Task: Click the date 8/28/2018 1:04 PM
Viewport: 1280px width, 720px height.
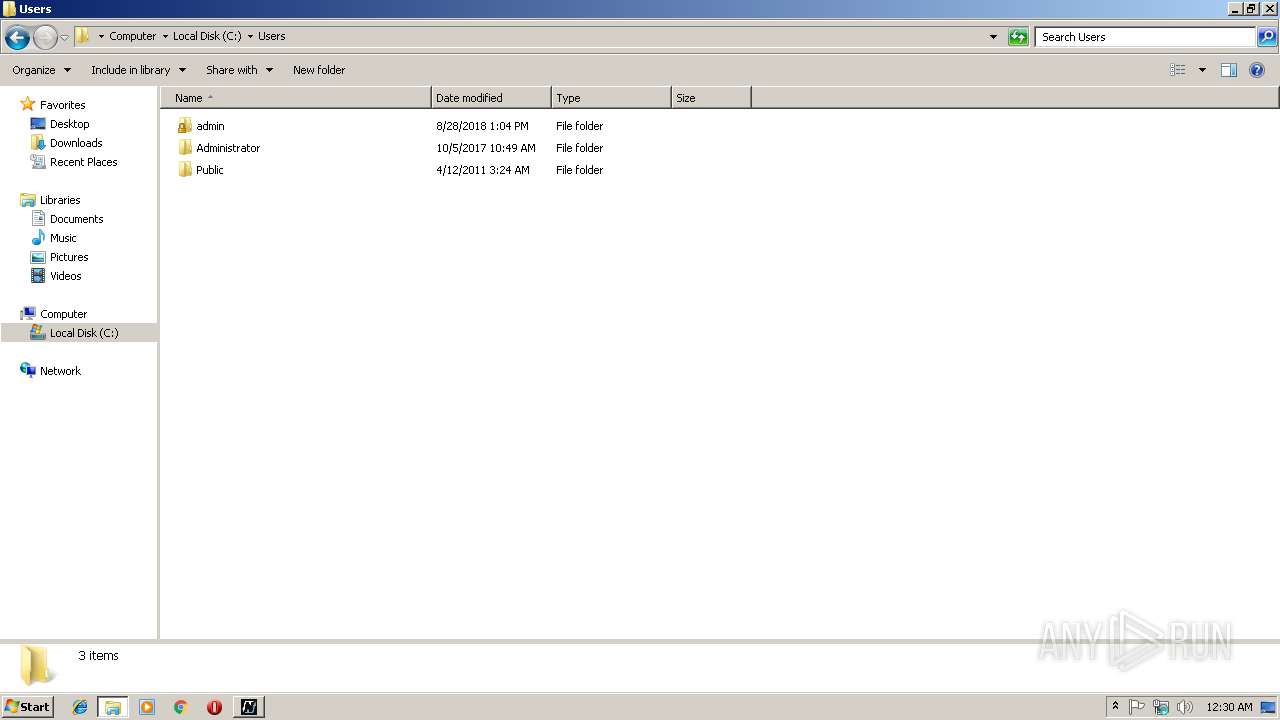Action: coord(482,126)
